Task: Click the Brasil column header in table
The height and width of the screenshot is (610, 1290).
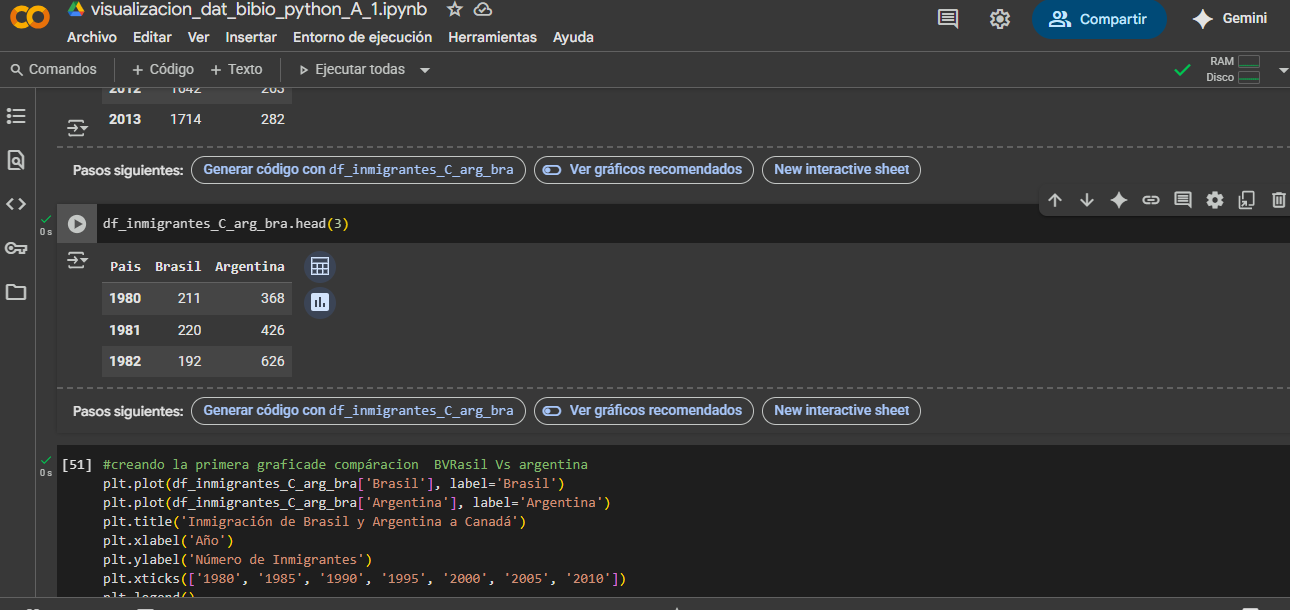Action: coord(178,266)
